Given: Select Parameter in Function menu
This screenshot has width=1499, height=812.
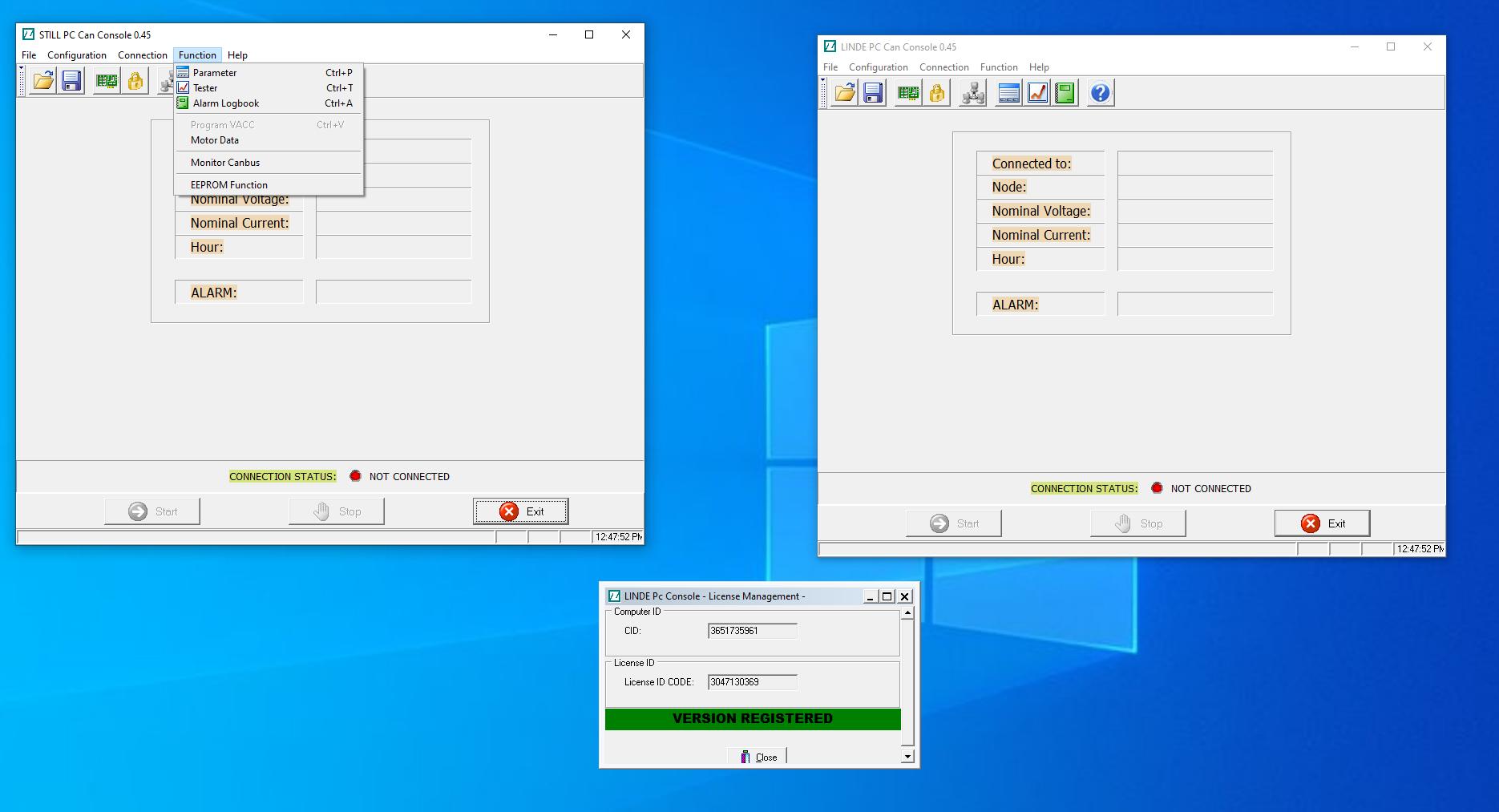Looking at the screenshot, I should [269, 73].
